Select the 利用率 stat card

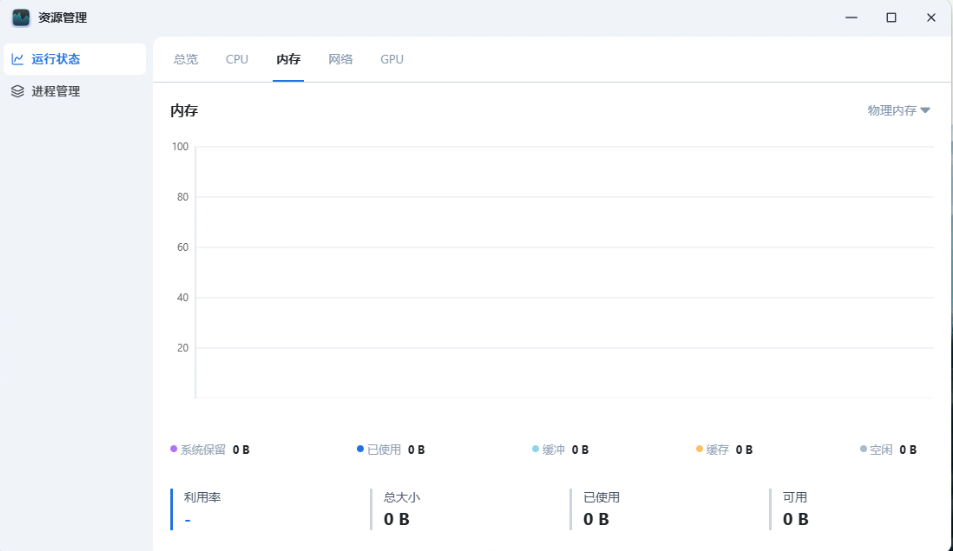pos(260,508)
